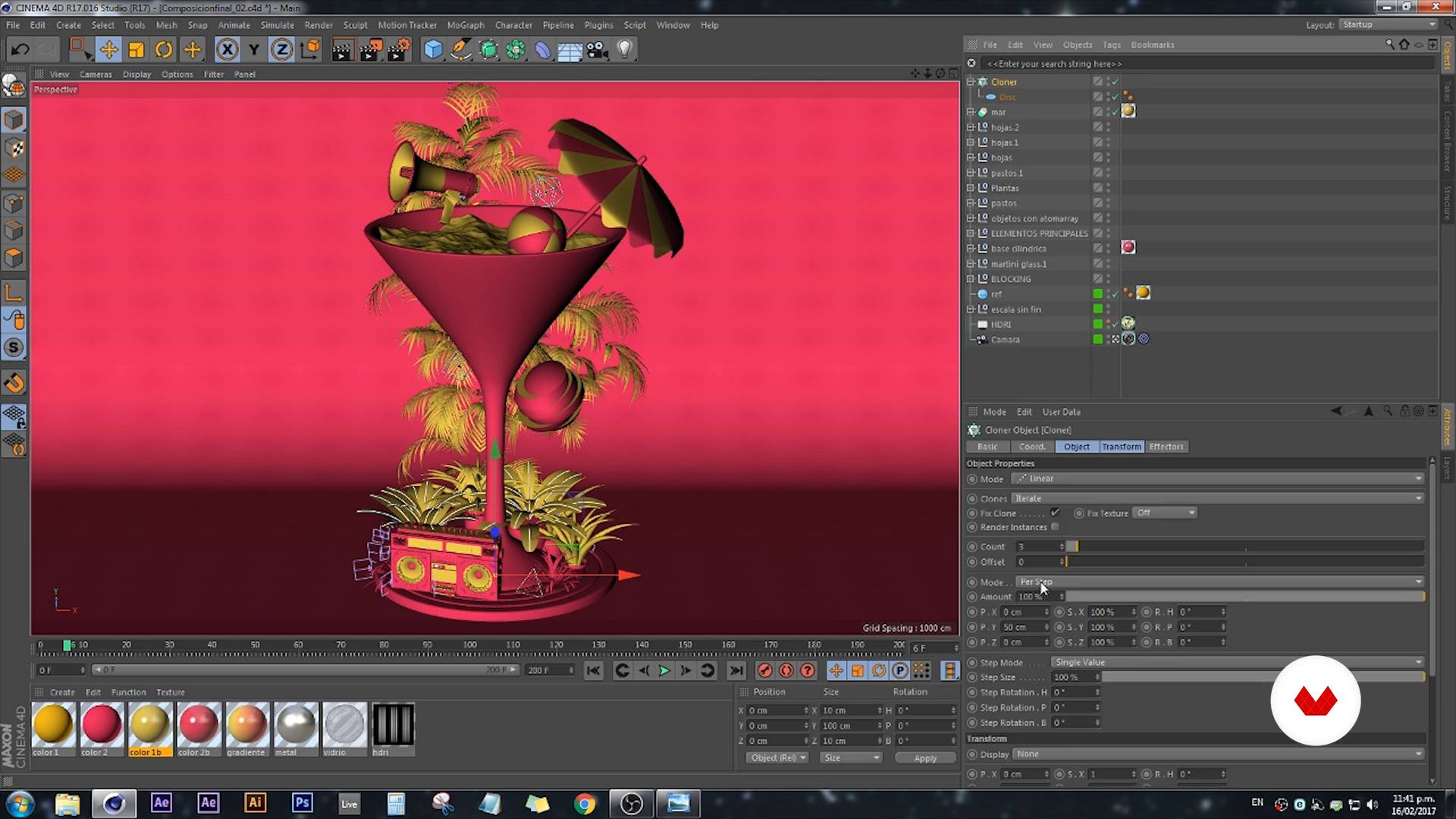The height and width of the screenshot is (819, 1456).
Task: Click the Light bulb object icon
Action: (x=624, y=50)
